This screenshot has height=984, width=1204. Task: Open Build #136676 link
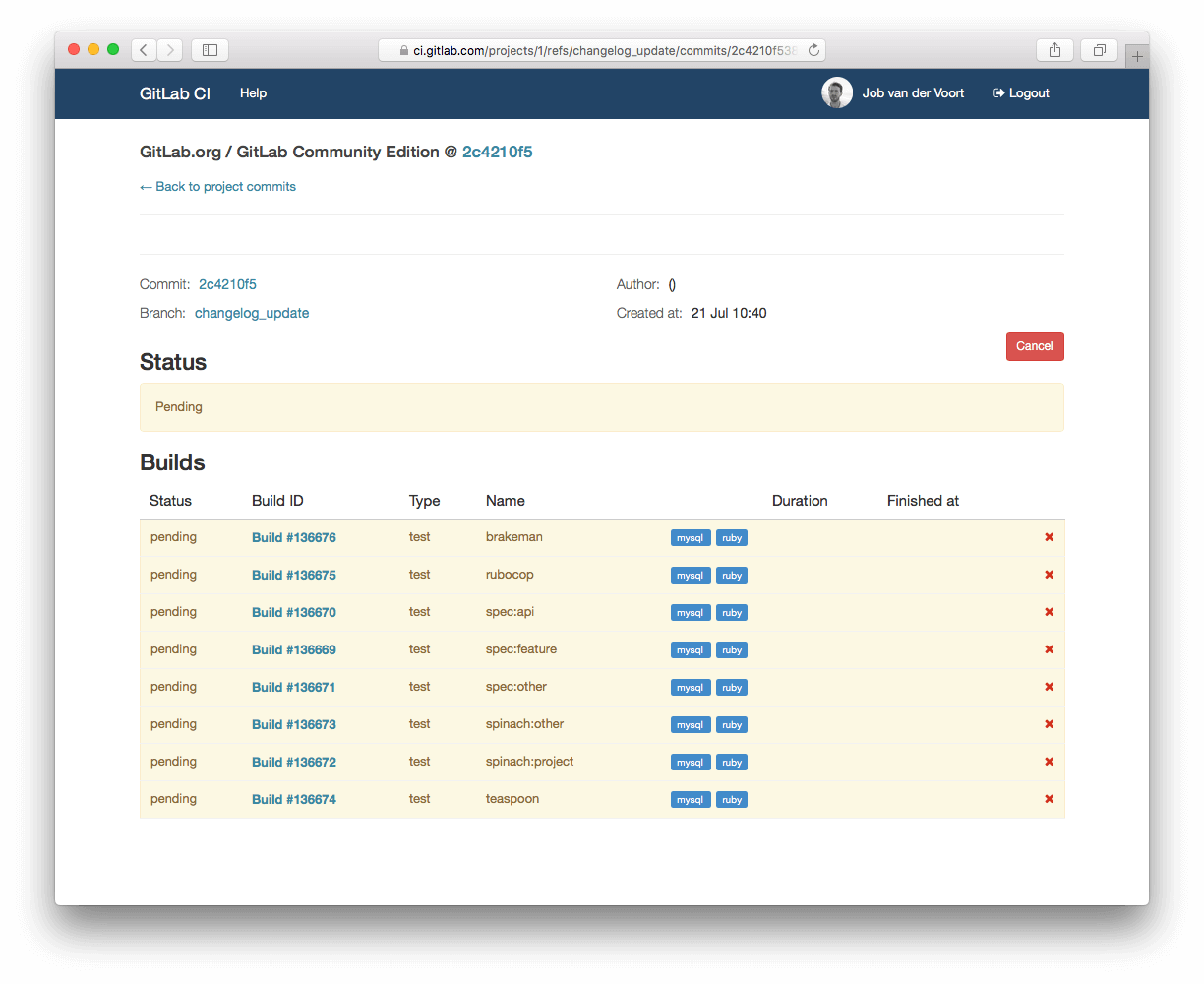(293, 538)
